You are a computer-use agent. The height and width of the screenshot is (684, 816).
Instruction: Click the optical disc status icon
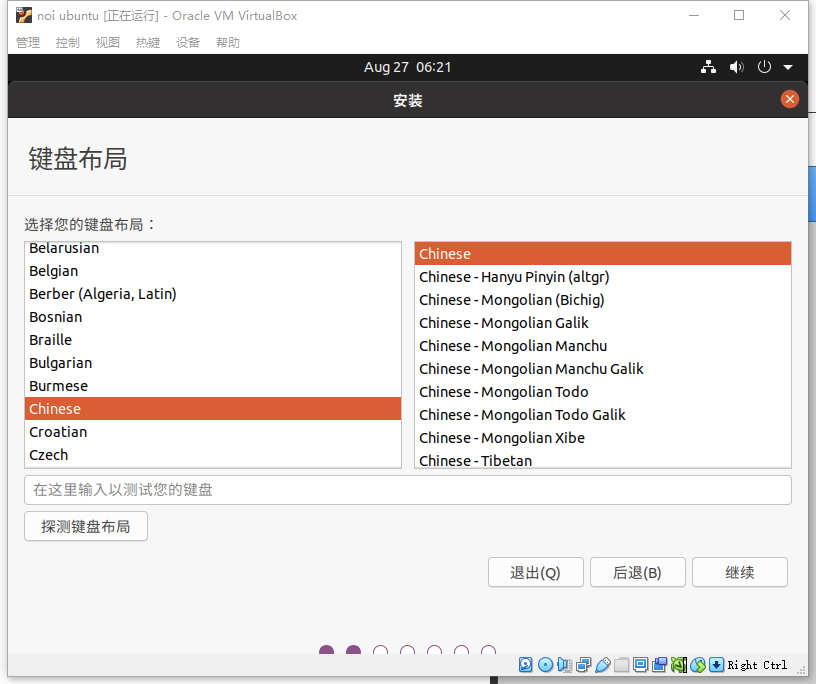click(545, 665)
